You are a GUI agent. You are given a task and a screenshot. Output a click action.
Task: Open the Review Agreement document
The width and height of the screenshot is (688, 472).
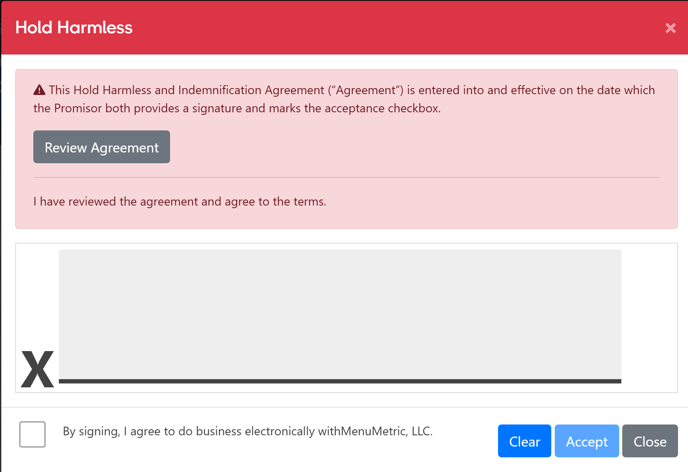pos(101,147)
